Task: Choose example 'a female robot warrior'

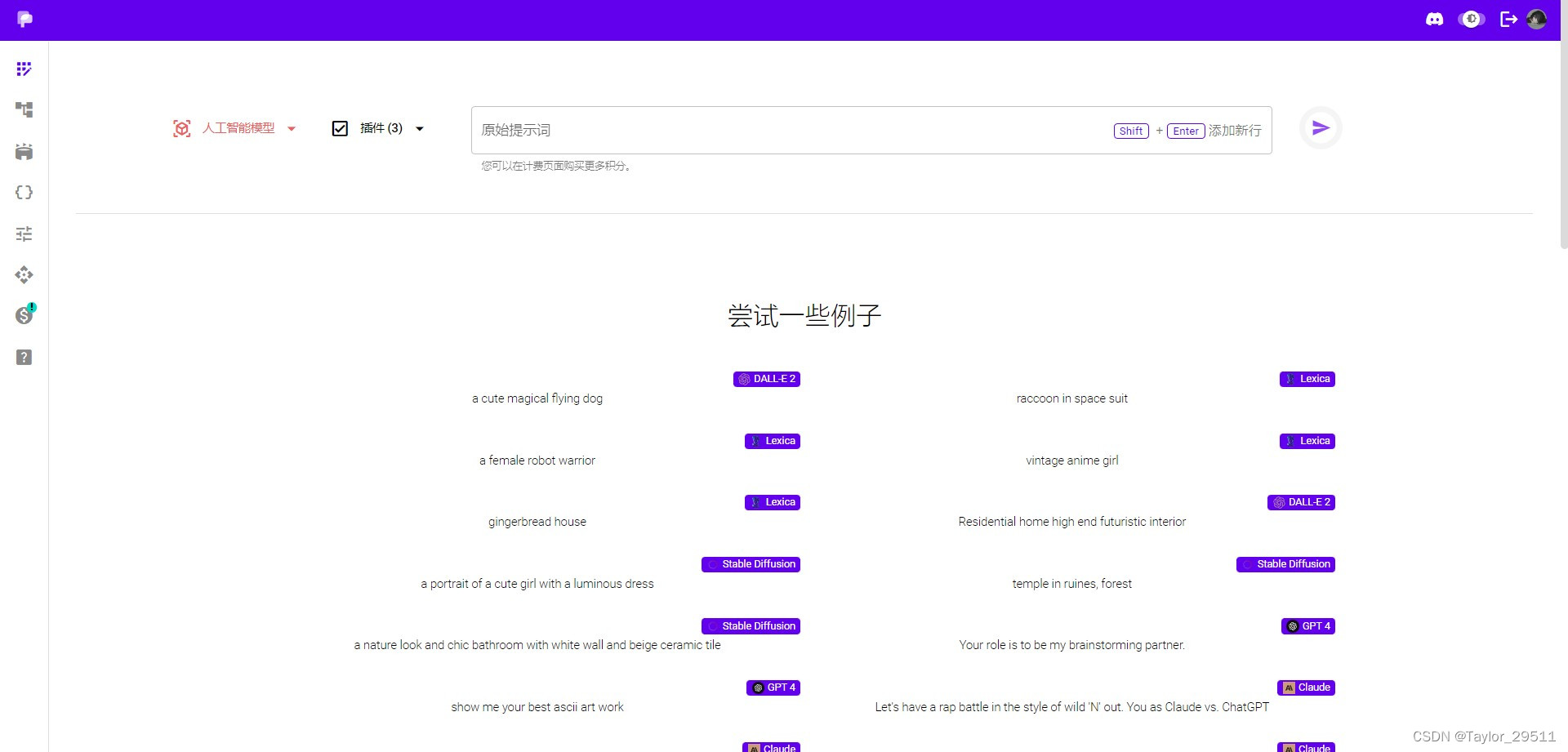Action: point(537,461)
